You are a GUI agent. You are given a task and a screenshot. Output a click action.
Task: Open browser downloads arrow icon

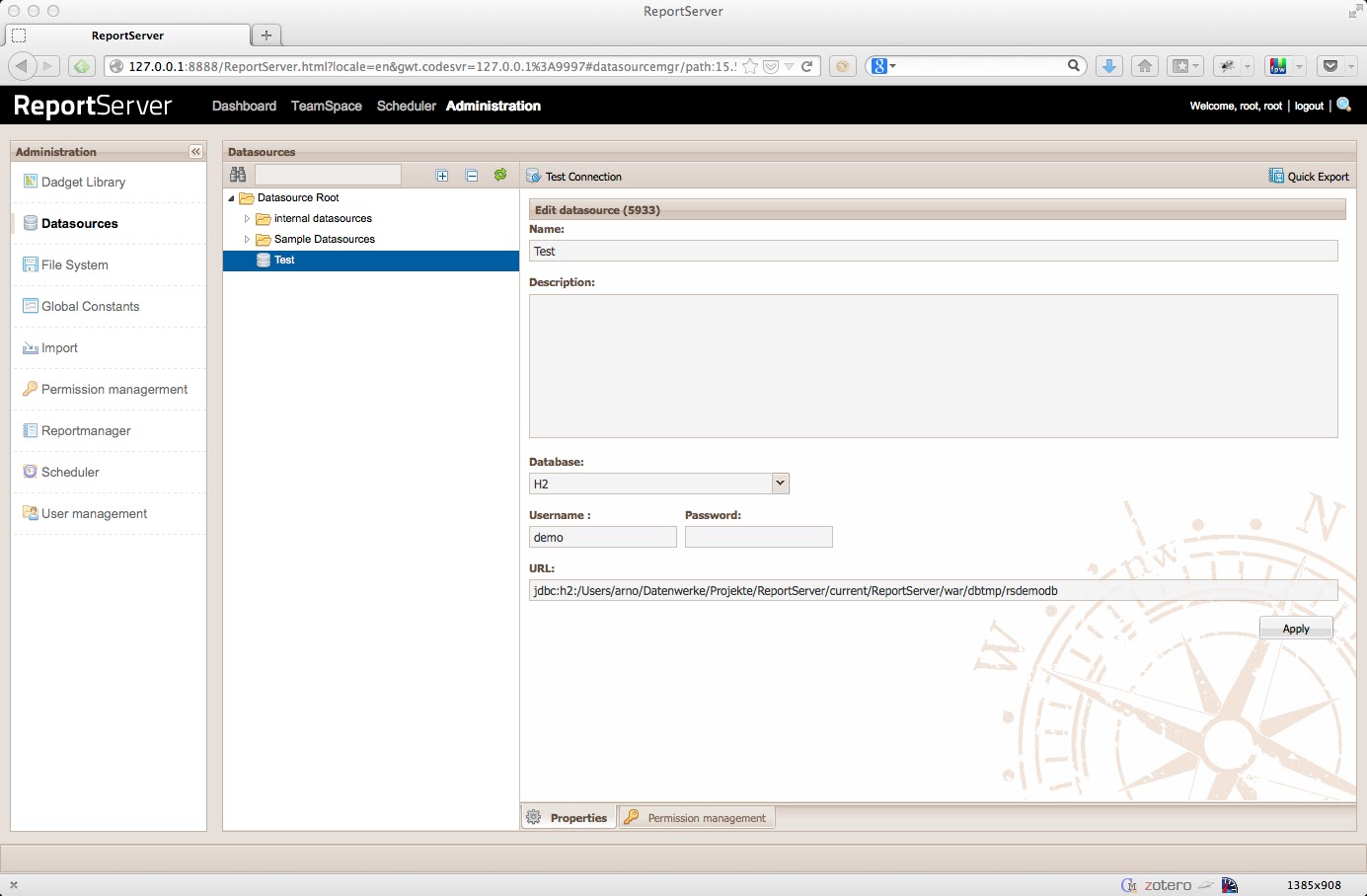pyautogui.click(x=1109, y=66)
